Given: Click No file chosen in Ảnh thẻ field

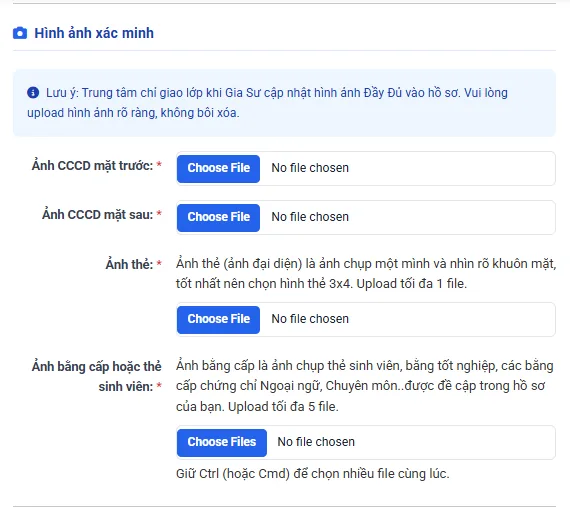Looking at the screenshot, I should 310,319.
